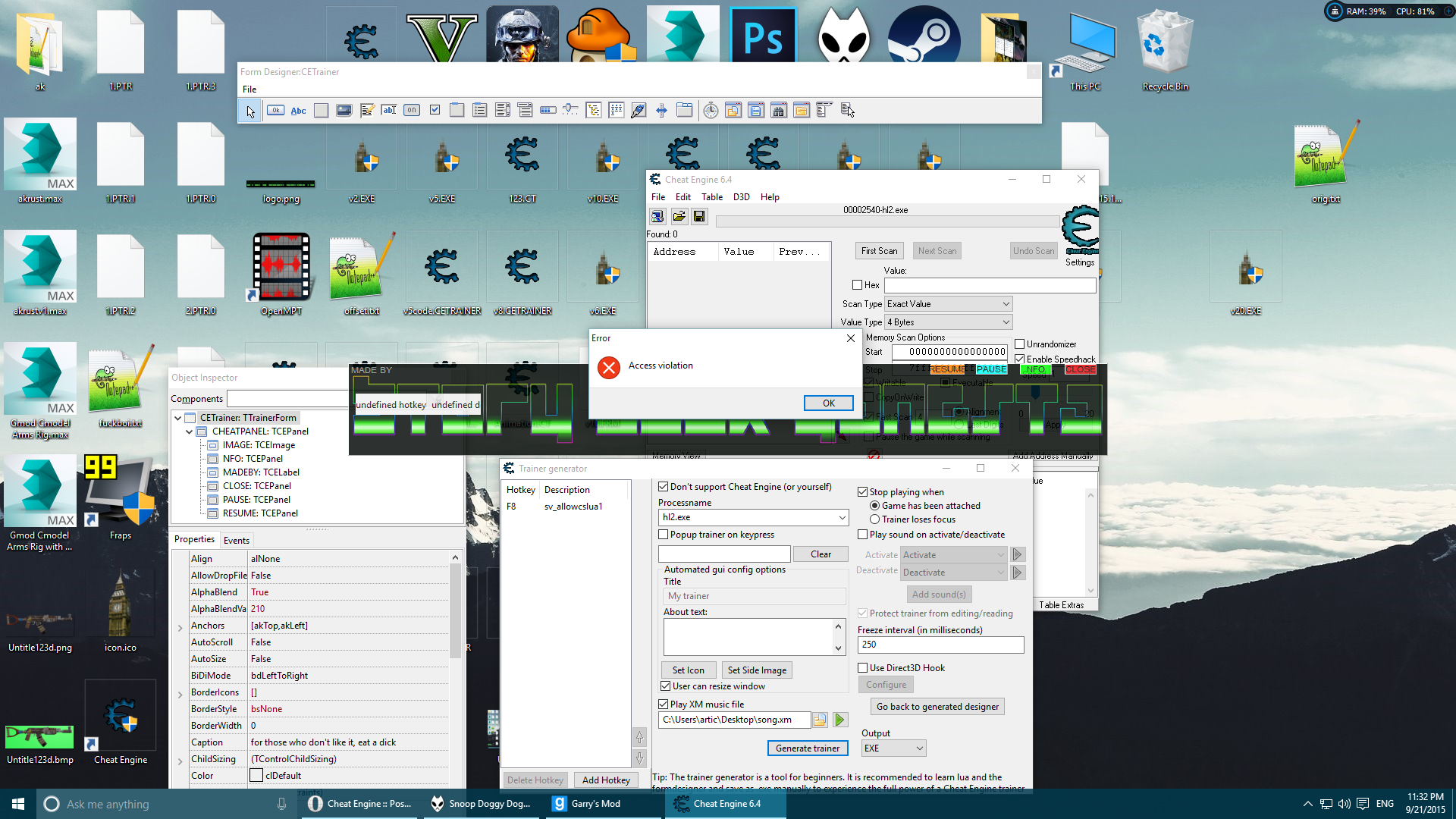Input value in Cheat Engine scan field

pyautogui.click(x=988, y=285)
